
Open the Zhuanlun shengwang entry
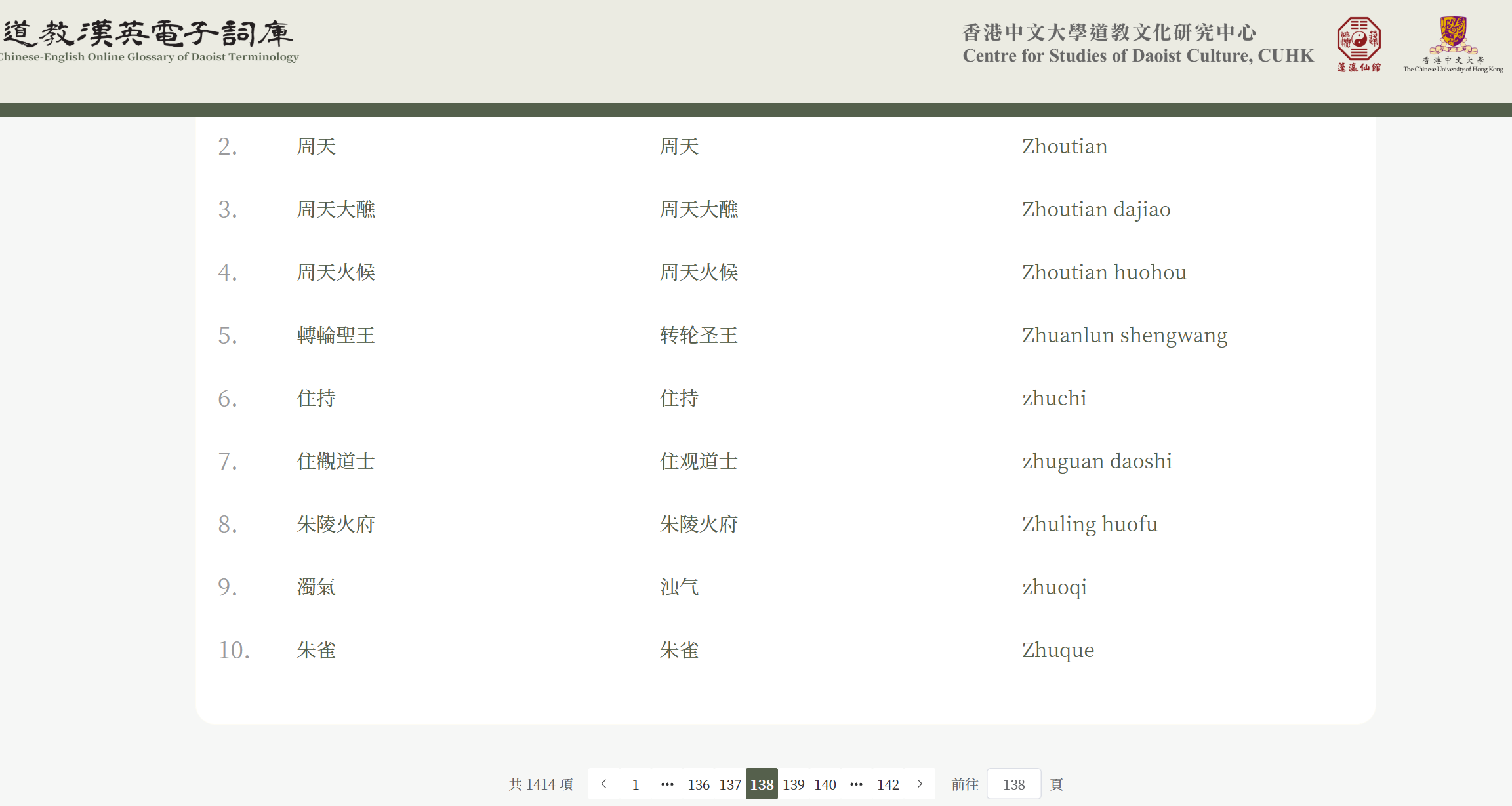click(x=1124, y=335)
